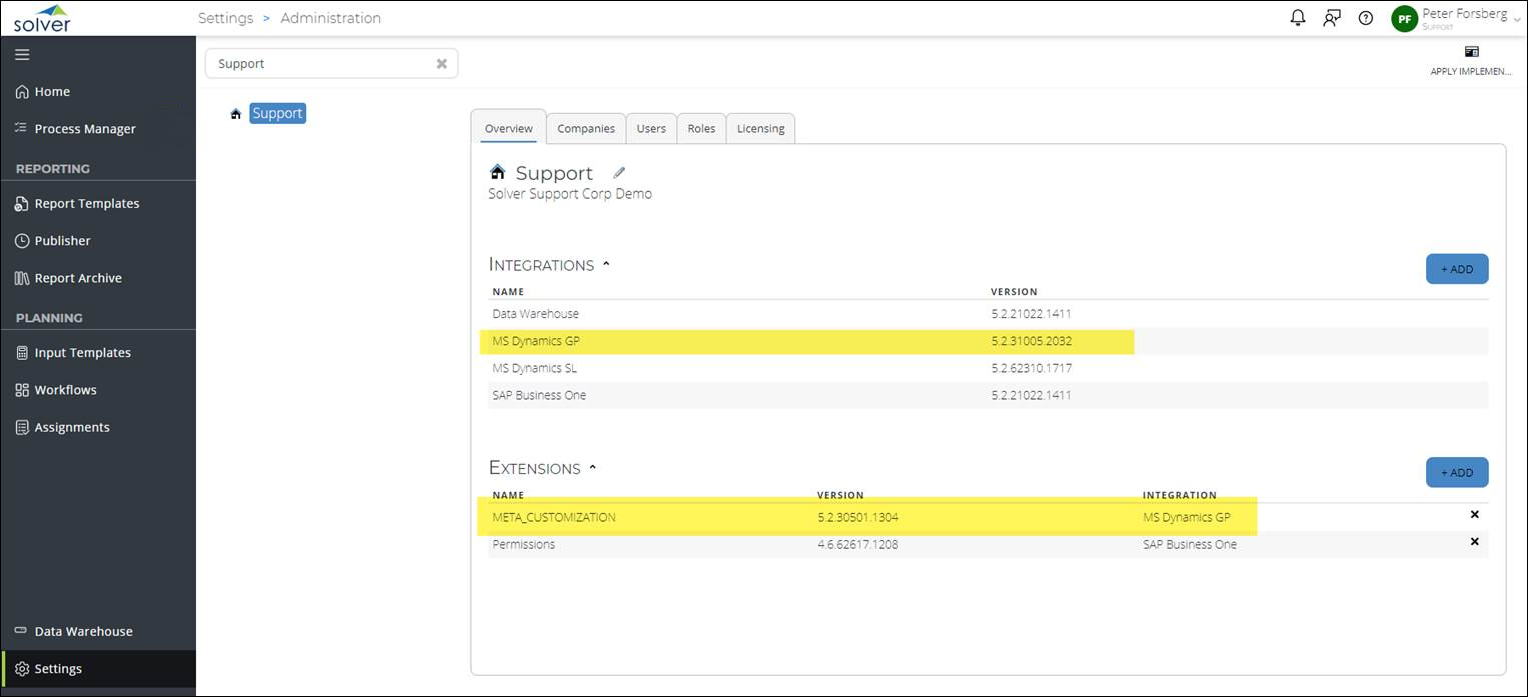Open Report Templates under Reporting
The height and width of the screenshot is (697, 1528).
pyautogui.click(x=88, y=203)
